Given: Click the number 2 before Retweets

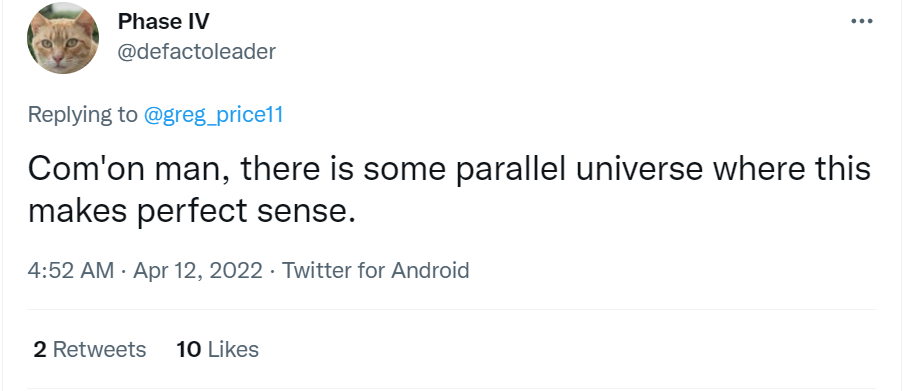Looking at the screenshot, I should point(39,349).
